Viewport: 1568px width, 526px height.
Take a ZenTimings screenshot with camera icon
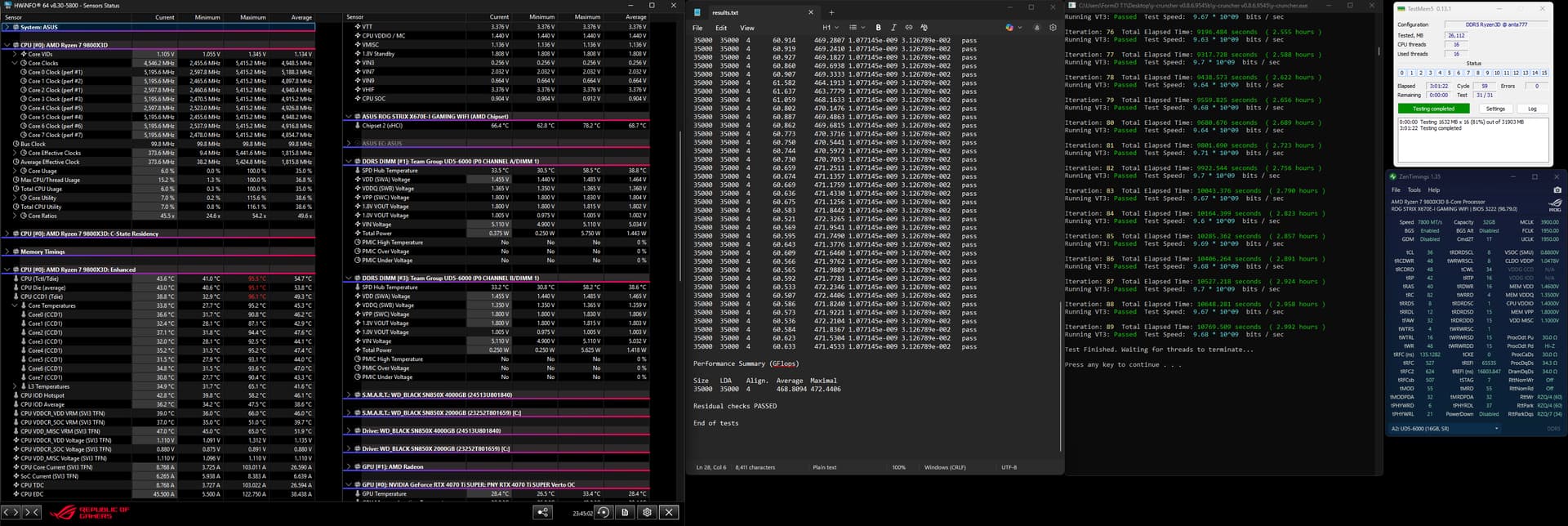tap(1557, 189)
